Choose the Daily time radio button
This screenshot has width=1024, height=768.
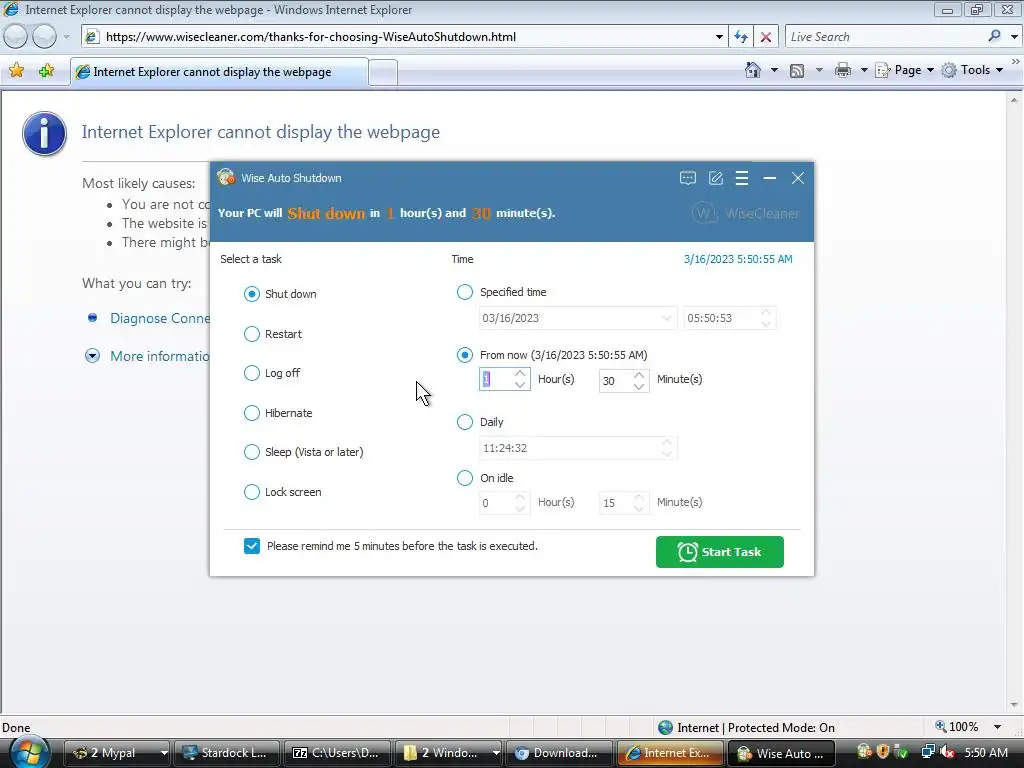click(x=464, y=422)
